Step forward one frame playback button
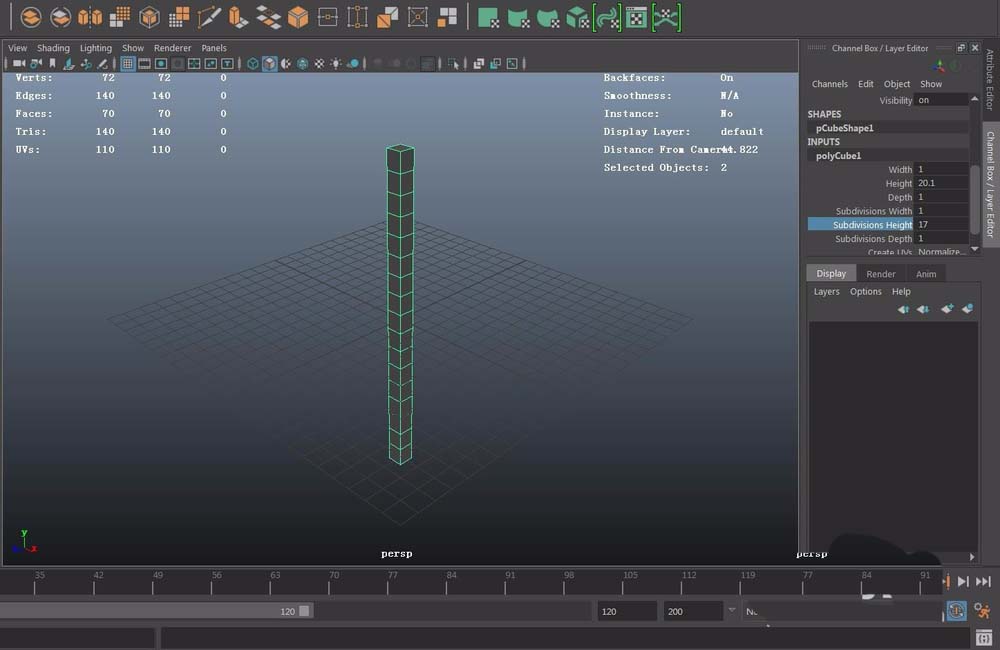Screen dimensions: 1000x650 (x=963, y=581)
